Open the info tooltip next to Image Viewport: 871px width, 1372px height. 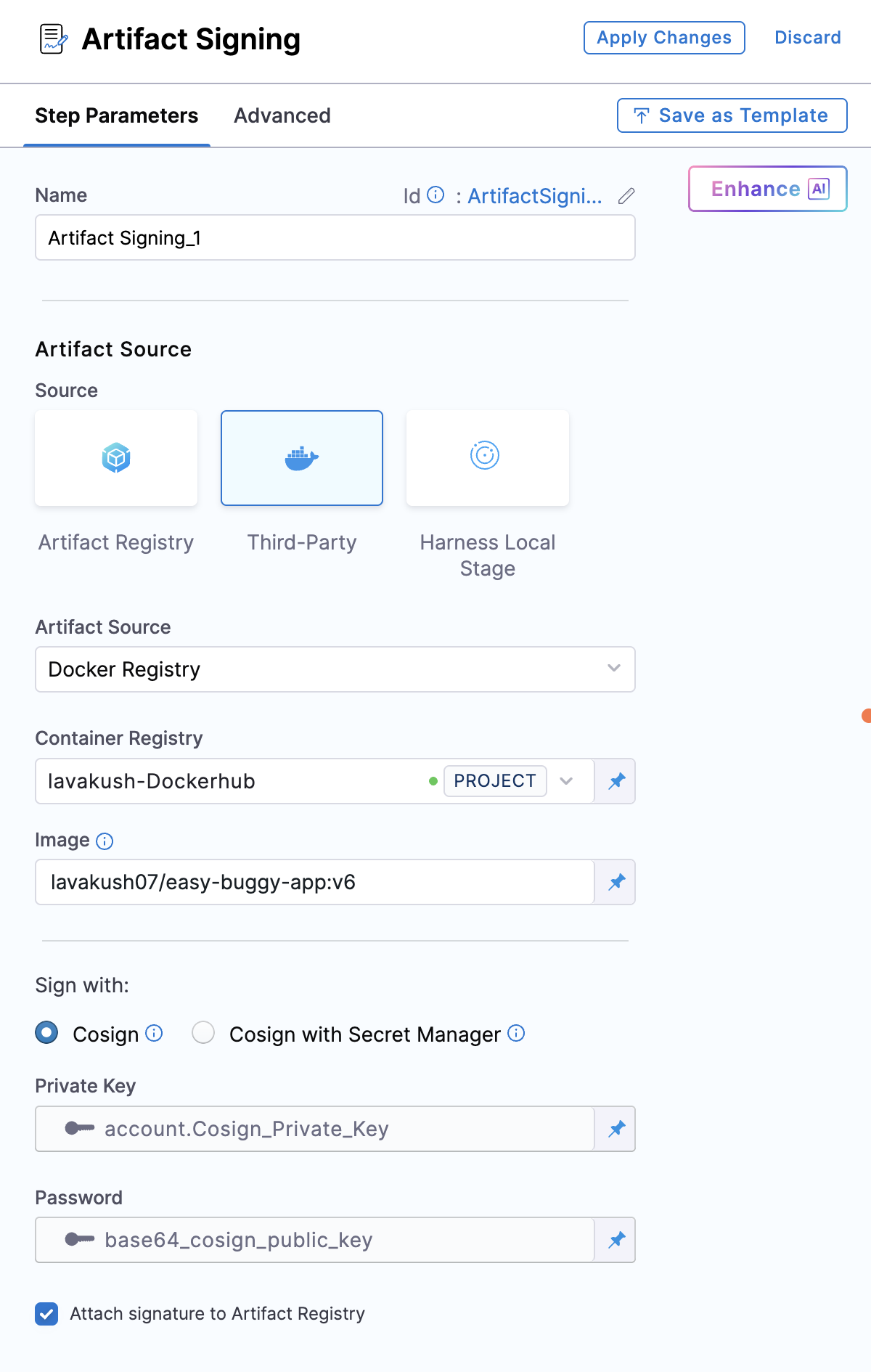105,841
